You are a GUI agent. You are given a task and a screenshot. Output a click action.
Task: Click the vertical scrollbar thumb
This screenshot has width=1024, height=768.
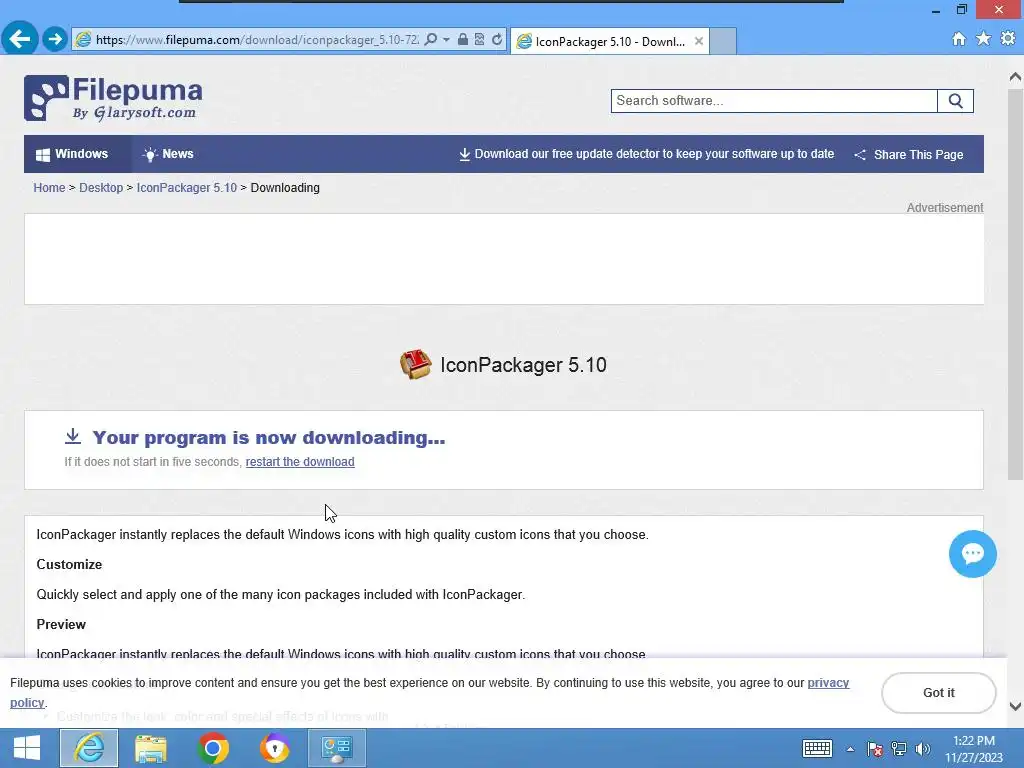tap(1015, 284)
